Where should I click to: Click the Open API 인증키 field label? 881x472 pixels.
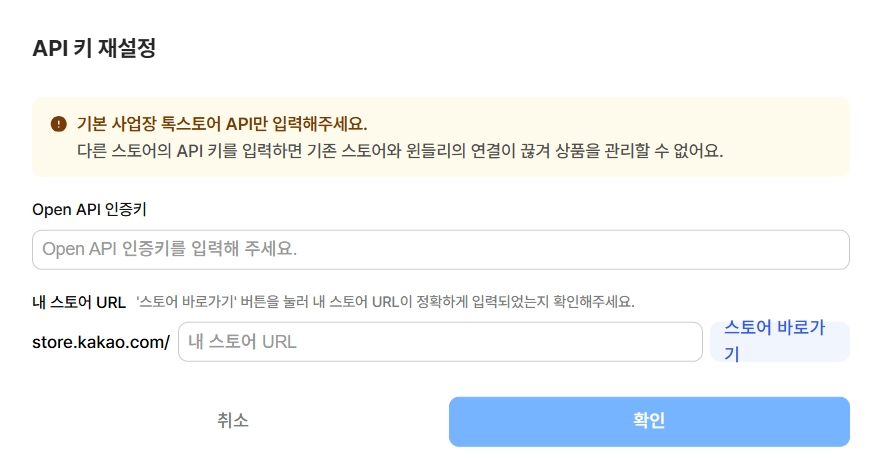point(90,208)
